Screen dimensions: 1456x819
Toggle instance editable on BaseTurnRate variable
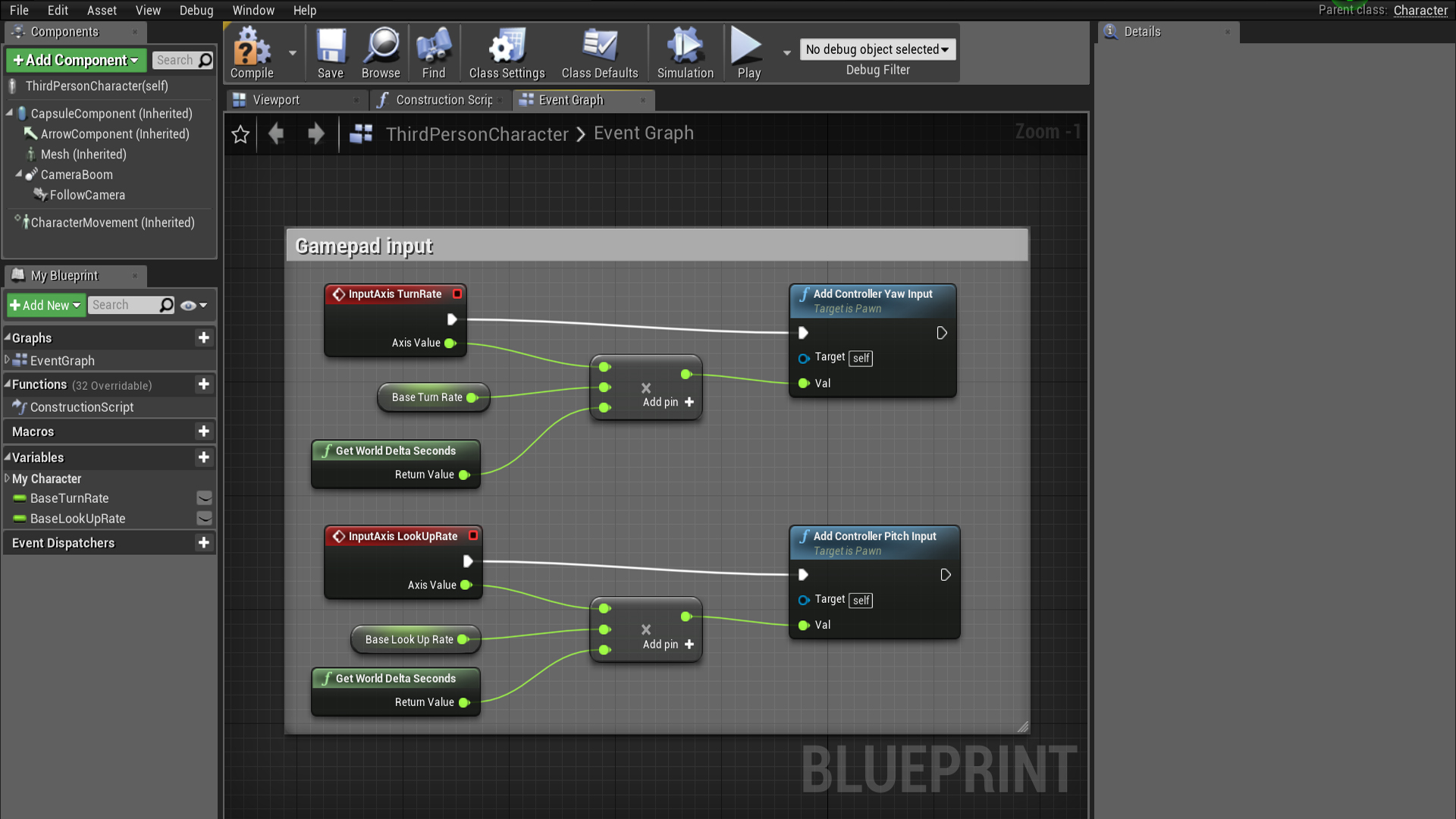[x=203, y=498]
